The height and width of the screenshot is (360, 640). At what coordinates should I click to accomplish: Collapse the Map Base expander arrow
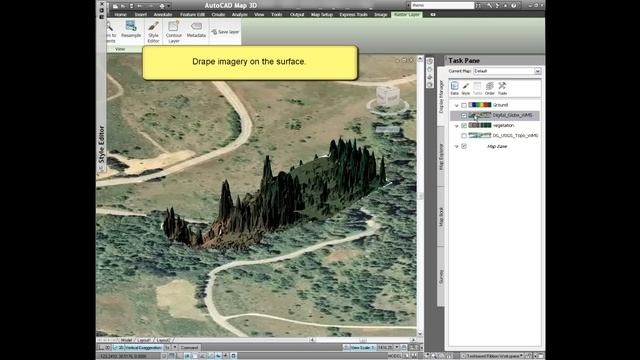click(456, 146)
